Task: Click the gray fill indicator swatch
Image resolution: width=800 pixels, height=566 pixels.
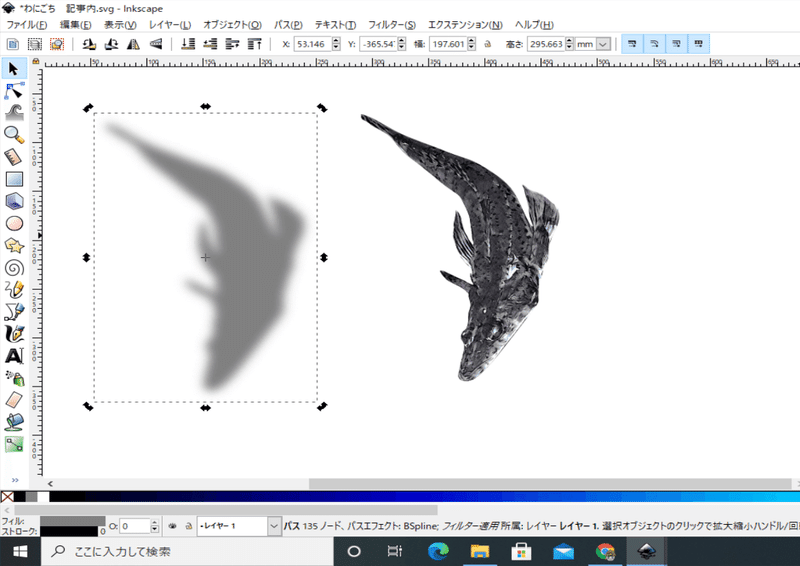Action: point(72,521)
